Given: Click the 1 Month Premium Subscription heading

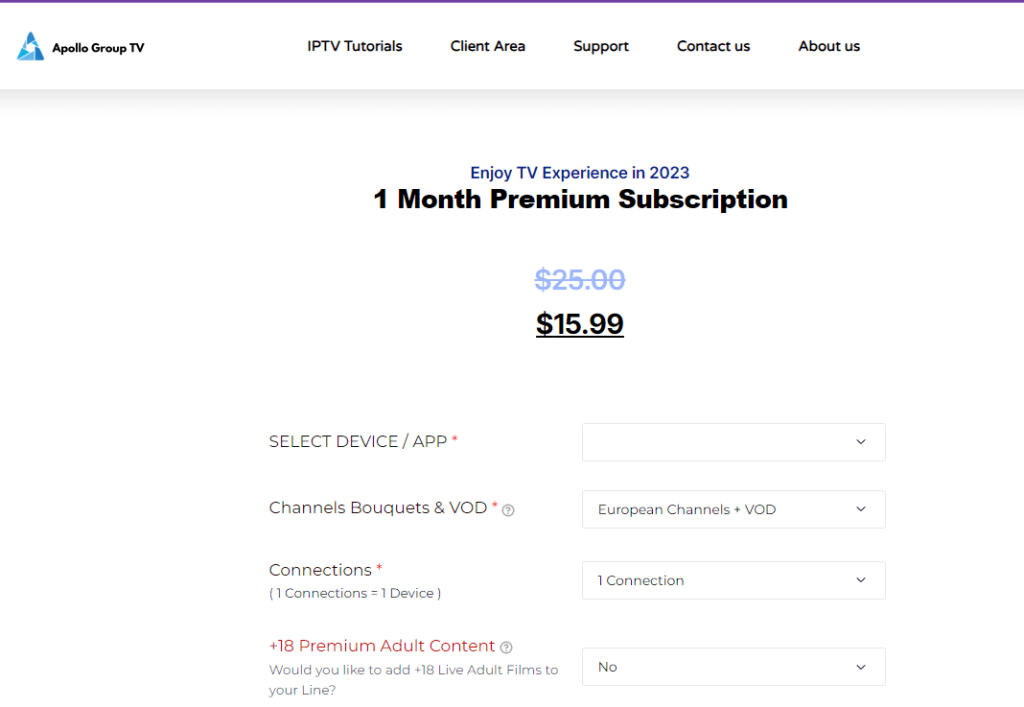Looking at the screenshot, I should pos(580,199).
